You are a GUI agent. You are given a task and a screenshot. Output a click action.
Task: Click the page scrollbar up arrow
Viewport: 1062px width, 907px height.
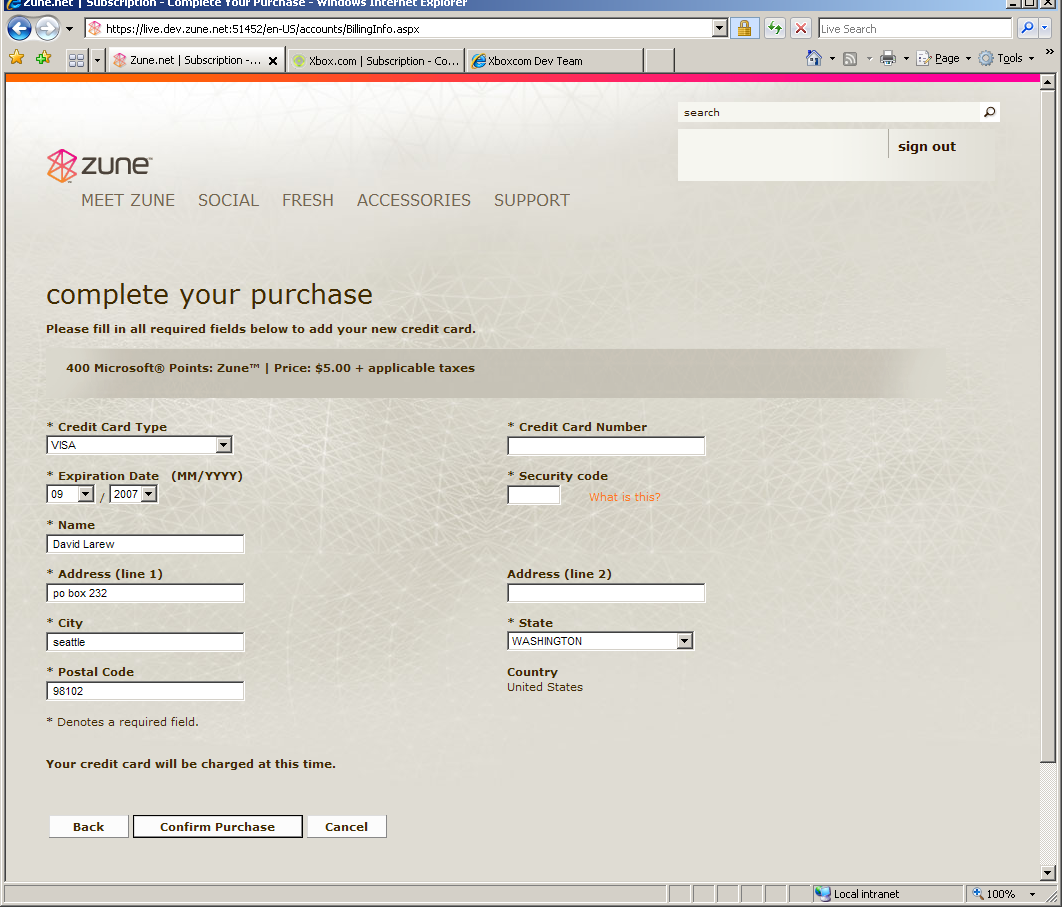(x=1048, y=83)
